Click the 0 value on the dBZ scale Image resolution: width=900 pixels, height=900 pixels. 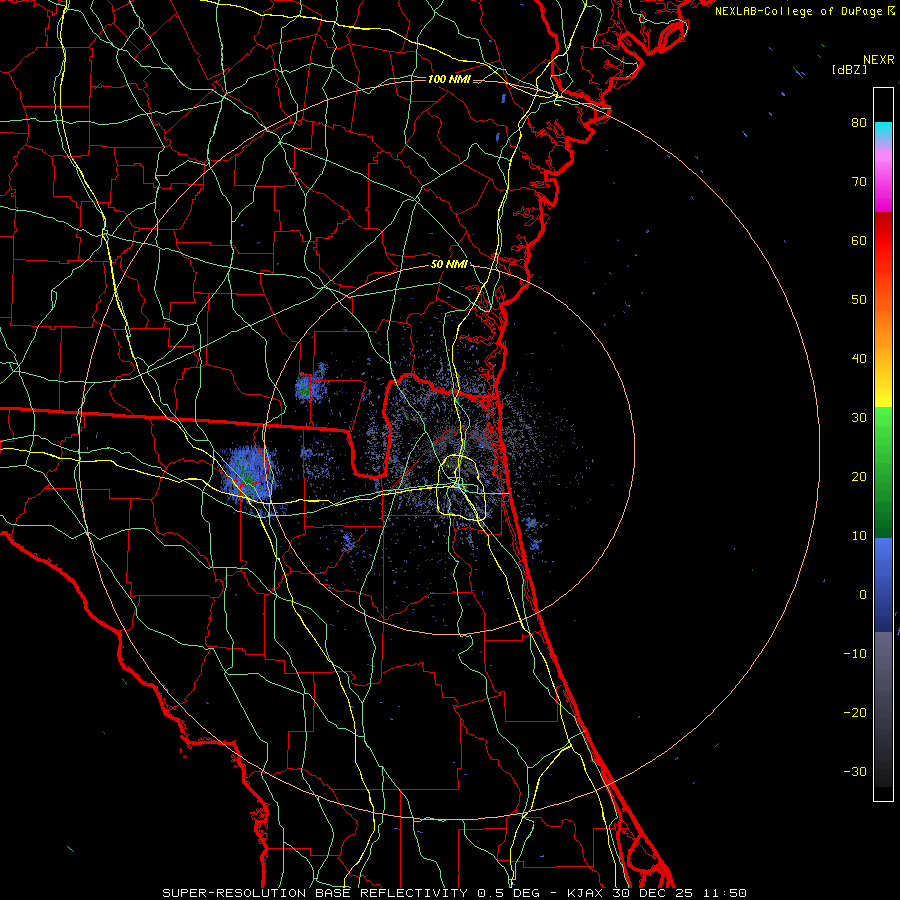coord(863,595)
